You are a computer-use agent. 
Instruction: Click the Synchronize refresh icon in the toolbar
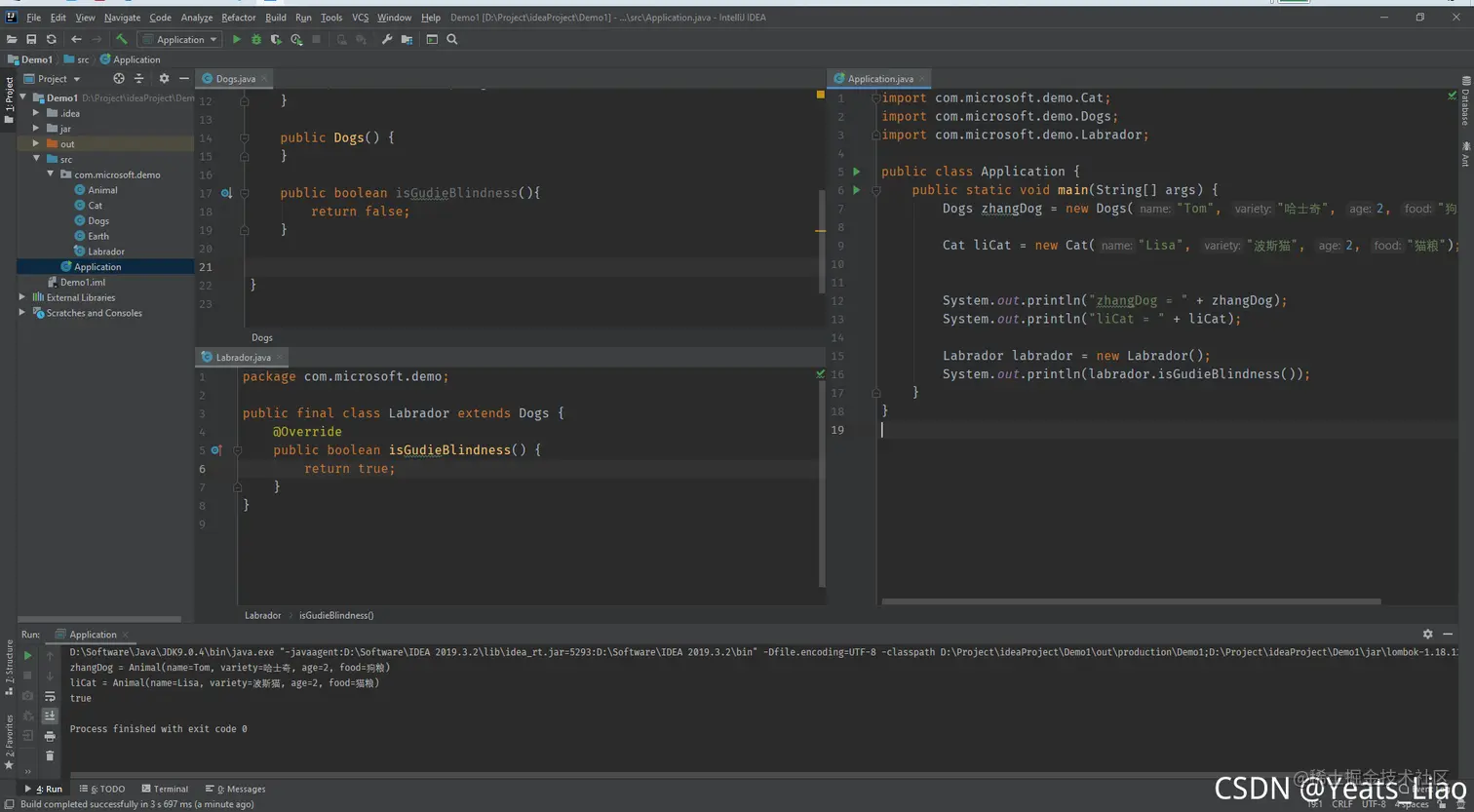coord(51,40)
